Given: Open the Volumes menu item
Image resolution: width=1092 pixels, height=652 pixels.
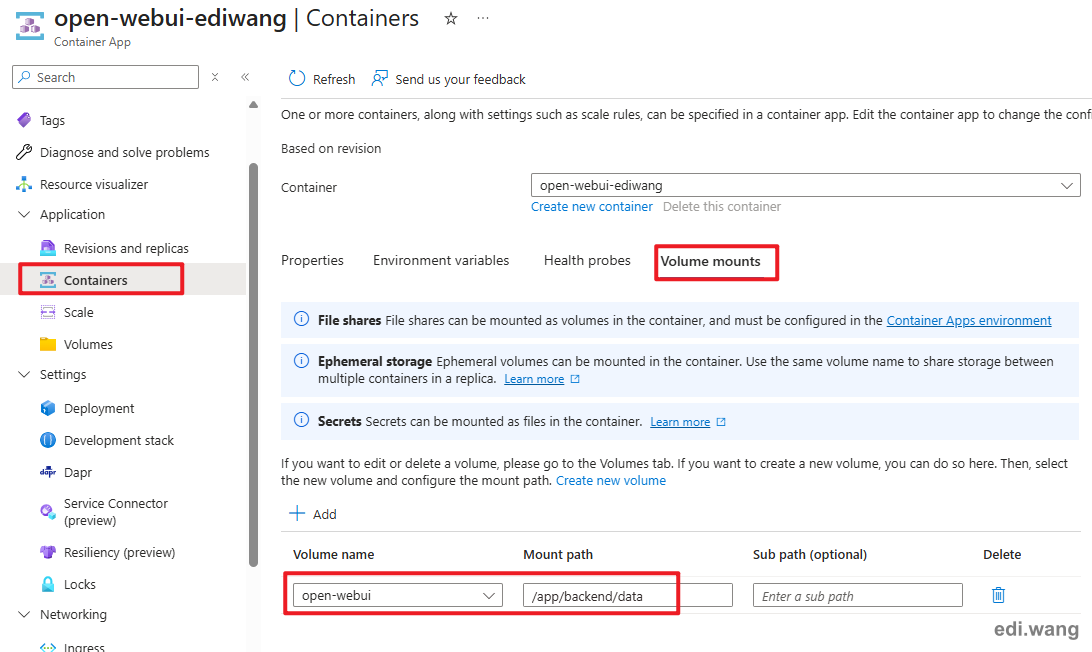Looking at the screenshot, I should pos(88,344).
